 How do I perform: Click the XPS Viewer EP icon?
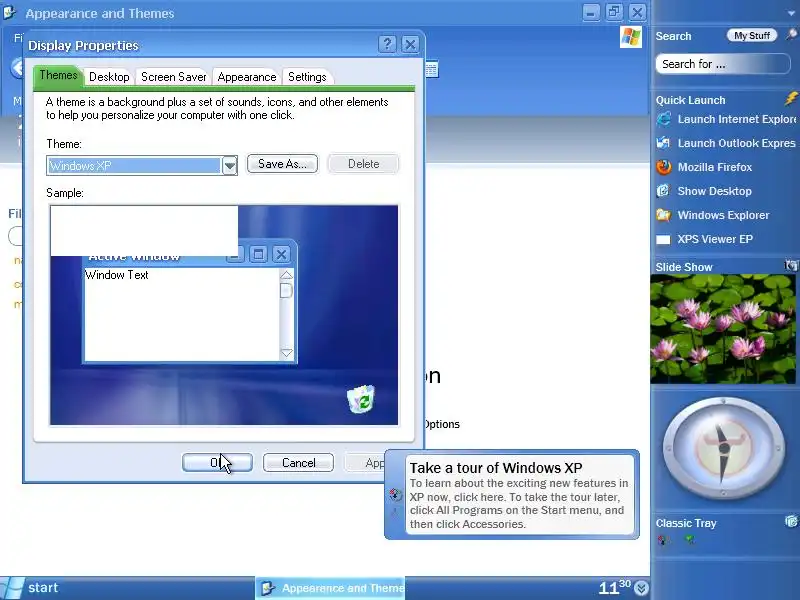(664, 239)
